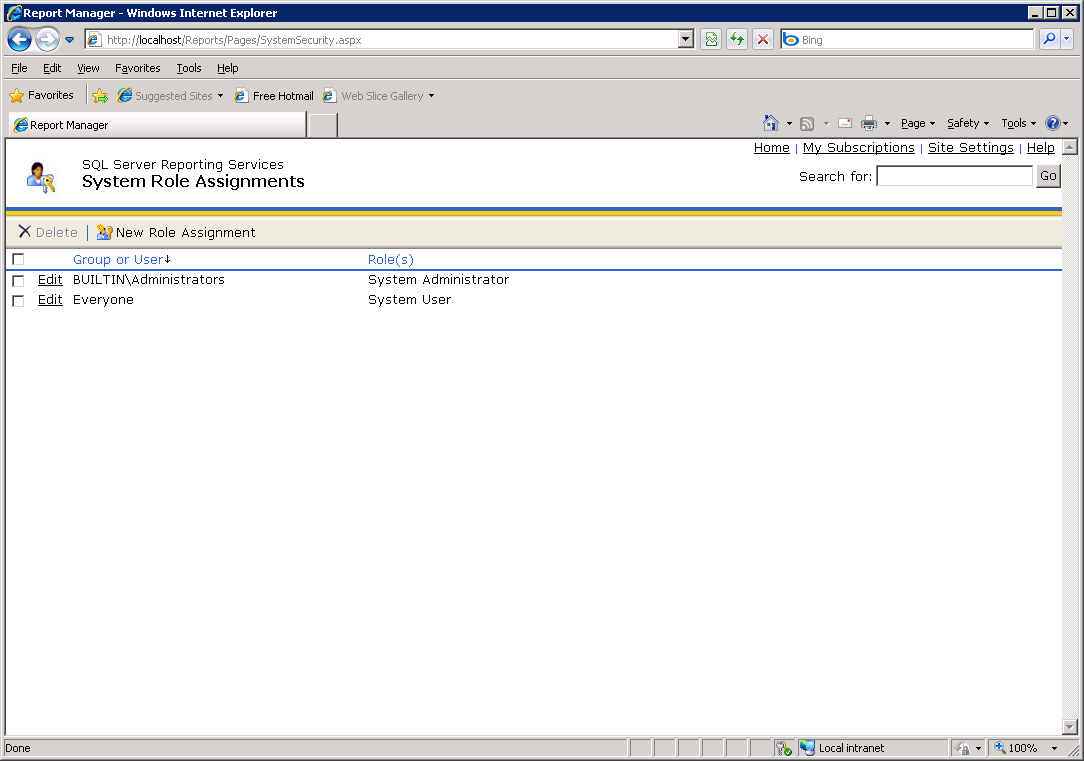Click the System Administrator role text
Viewport: 1084px width, 761px height.
click(x=438, y=279)
